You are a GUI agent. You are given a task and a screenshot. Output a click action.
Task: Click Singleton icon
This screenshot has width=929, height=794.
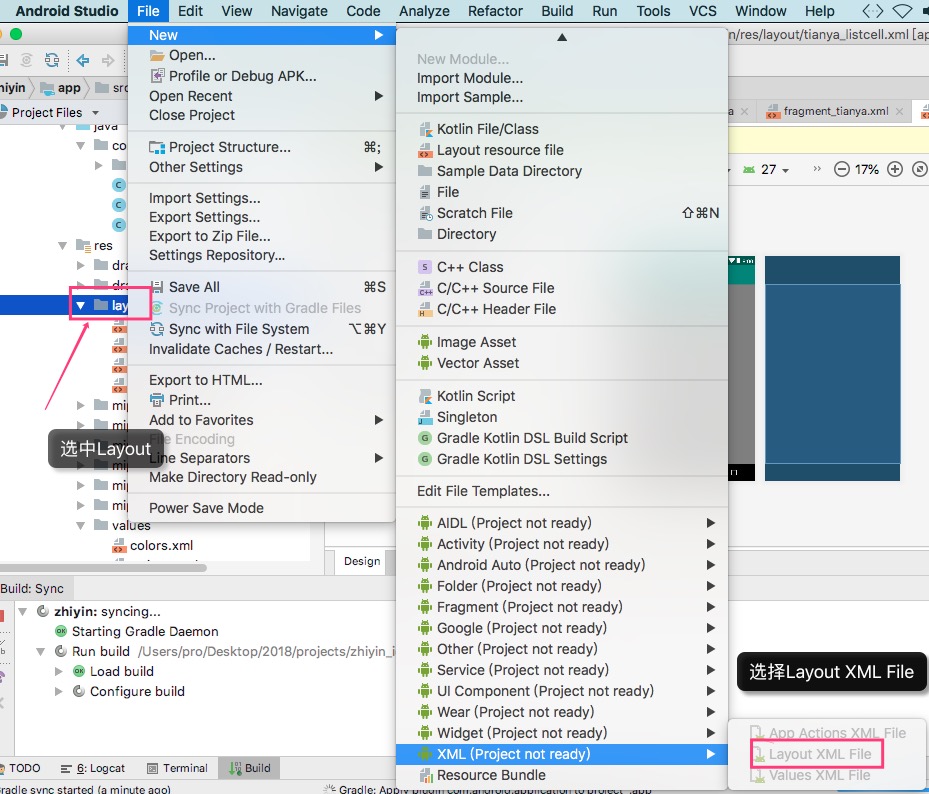(425, 417)
